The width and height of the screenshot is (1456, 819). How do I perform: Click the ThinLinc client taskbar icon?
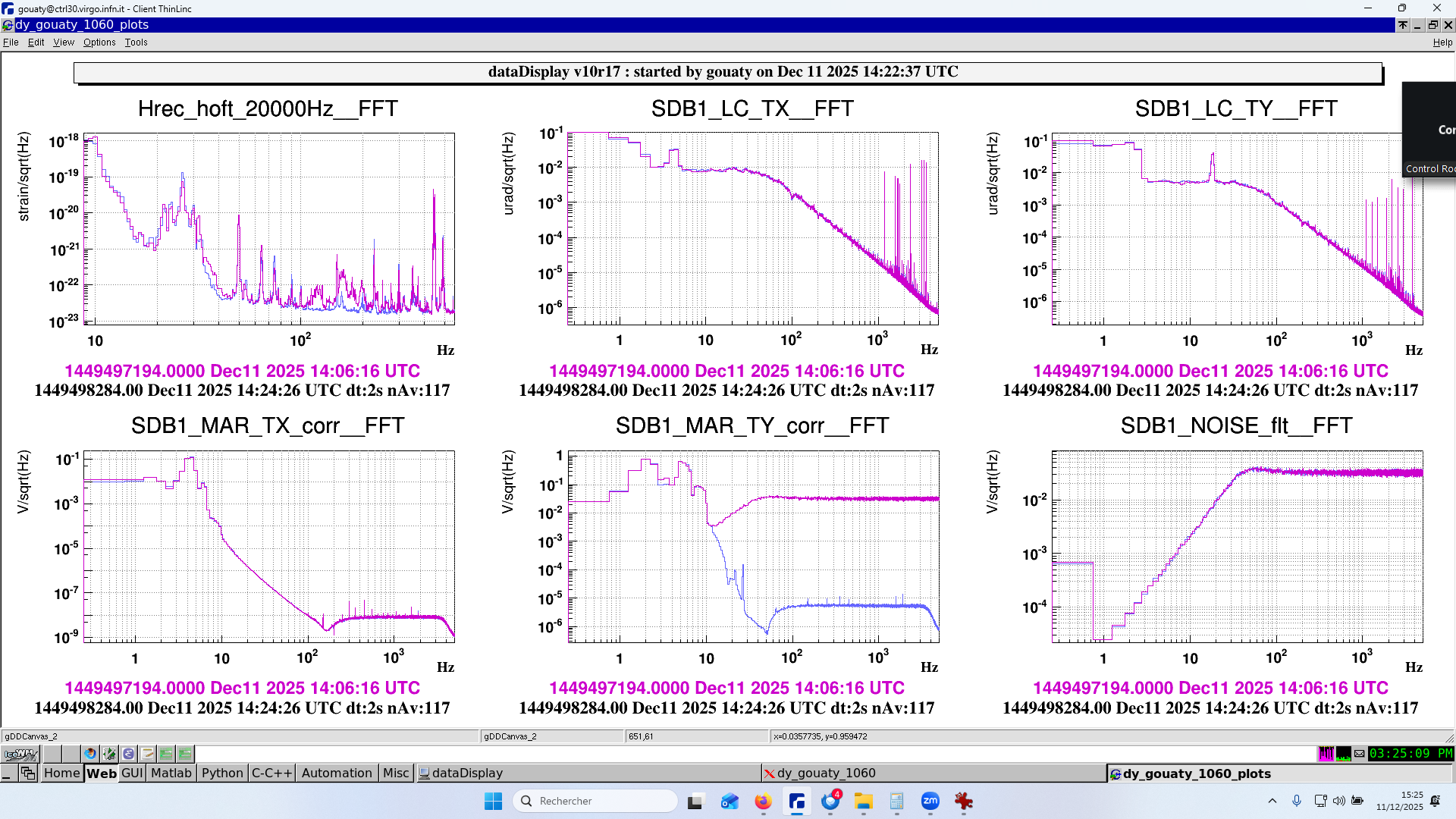[x=796, y=801]
